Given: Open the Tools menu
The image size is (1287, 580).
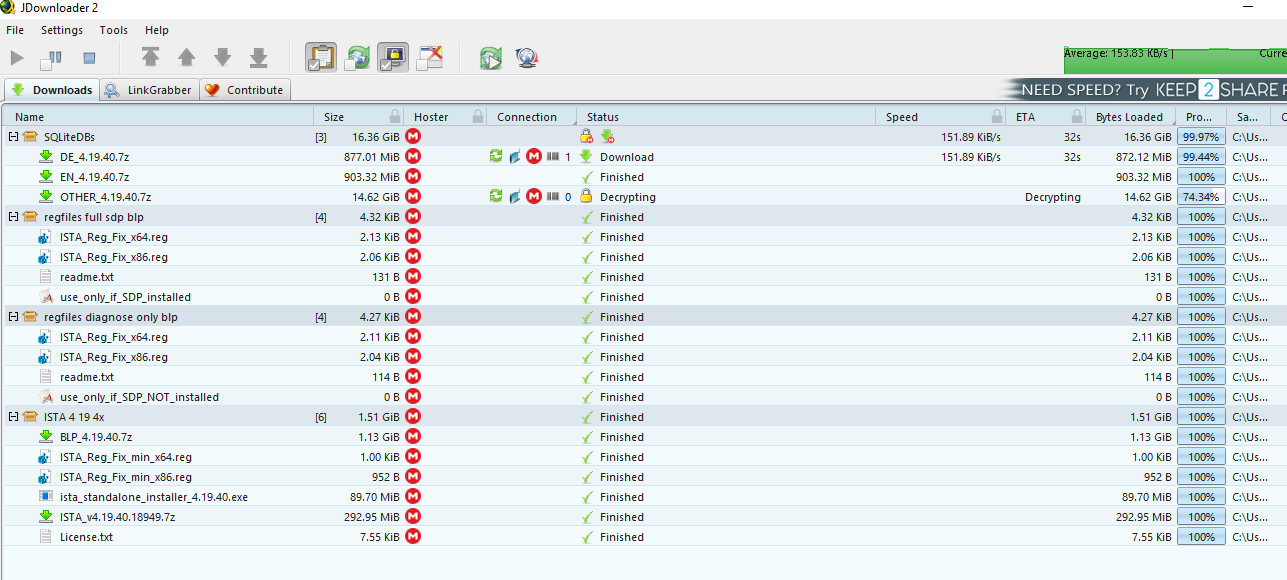Looking at the screenshot, I should coord(114,30).
